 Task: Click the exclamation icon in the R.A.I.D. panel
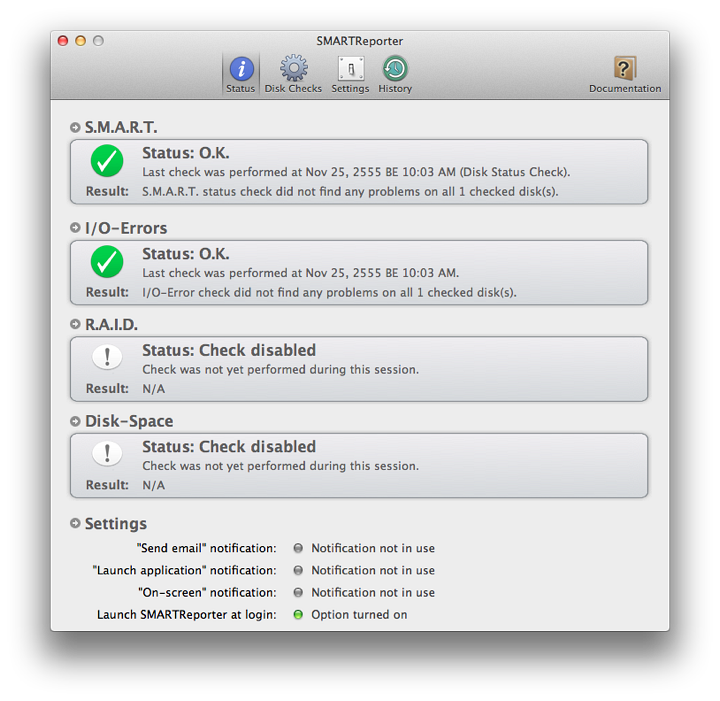[x=107, y=357]
